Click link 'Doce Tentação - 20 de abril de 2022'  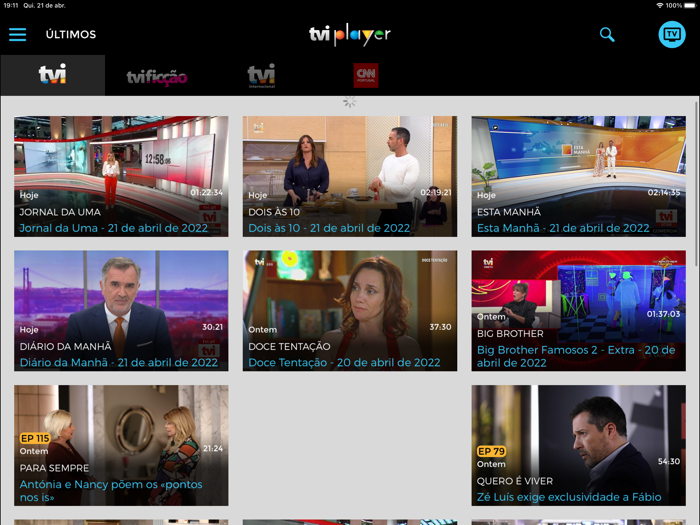click(344, 362)
